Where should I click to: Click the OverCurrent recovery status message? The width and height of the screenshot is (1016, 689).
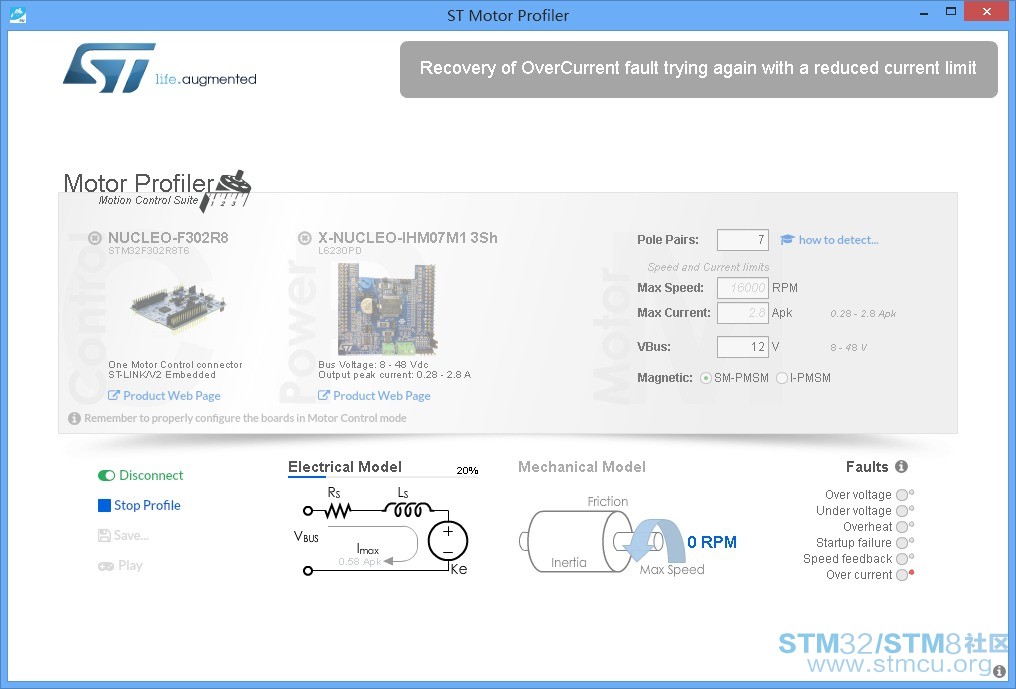(698, 69)
